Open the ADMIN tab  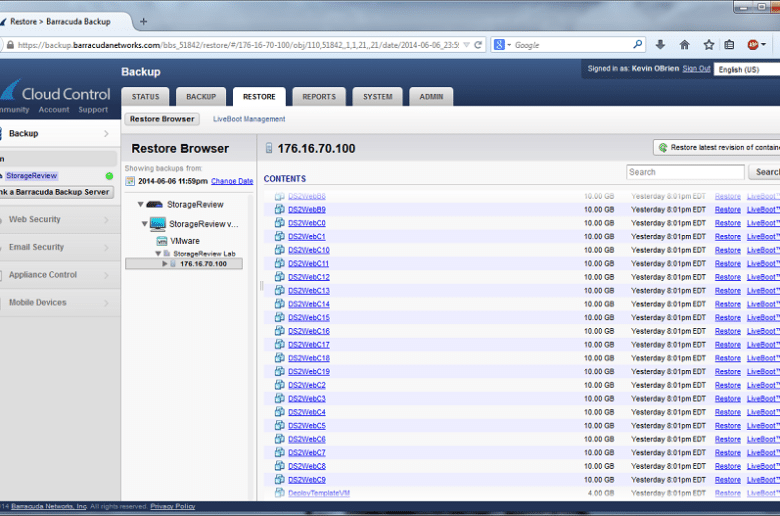point(431,97)
